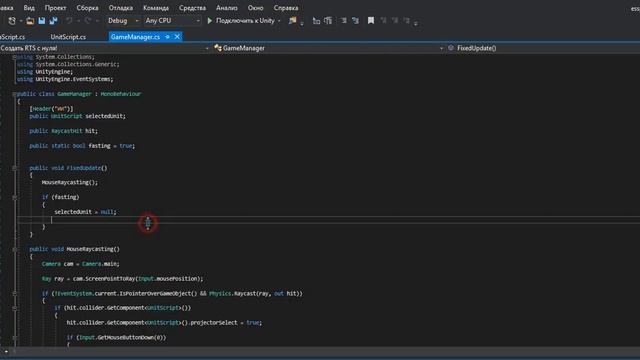Click the 'Ray ray = cam.ScreenPointToRay' line
The height and width of the screenshot is (360, 640).
[x=122, y=279]
